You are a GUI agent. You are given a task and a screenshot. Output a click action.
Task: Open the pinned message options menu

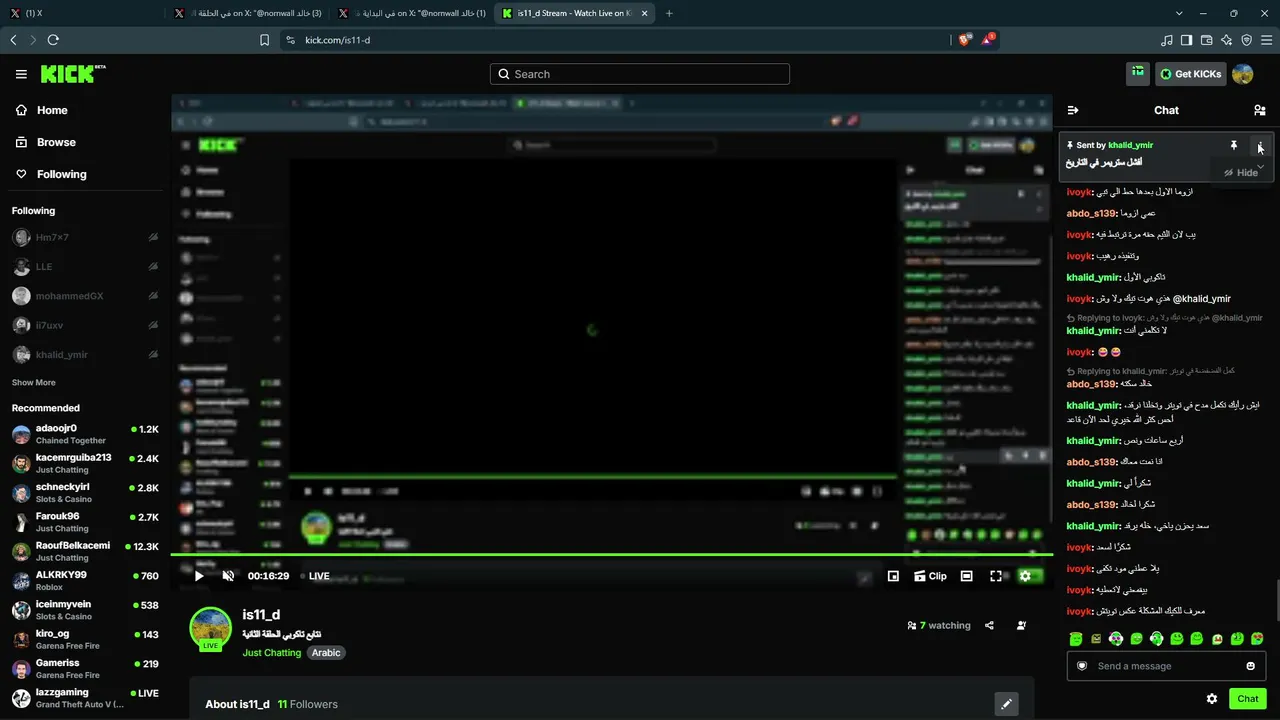[1260, 146]
